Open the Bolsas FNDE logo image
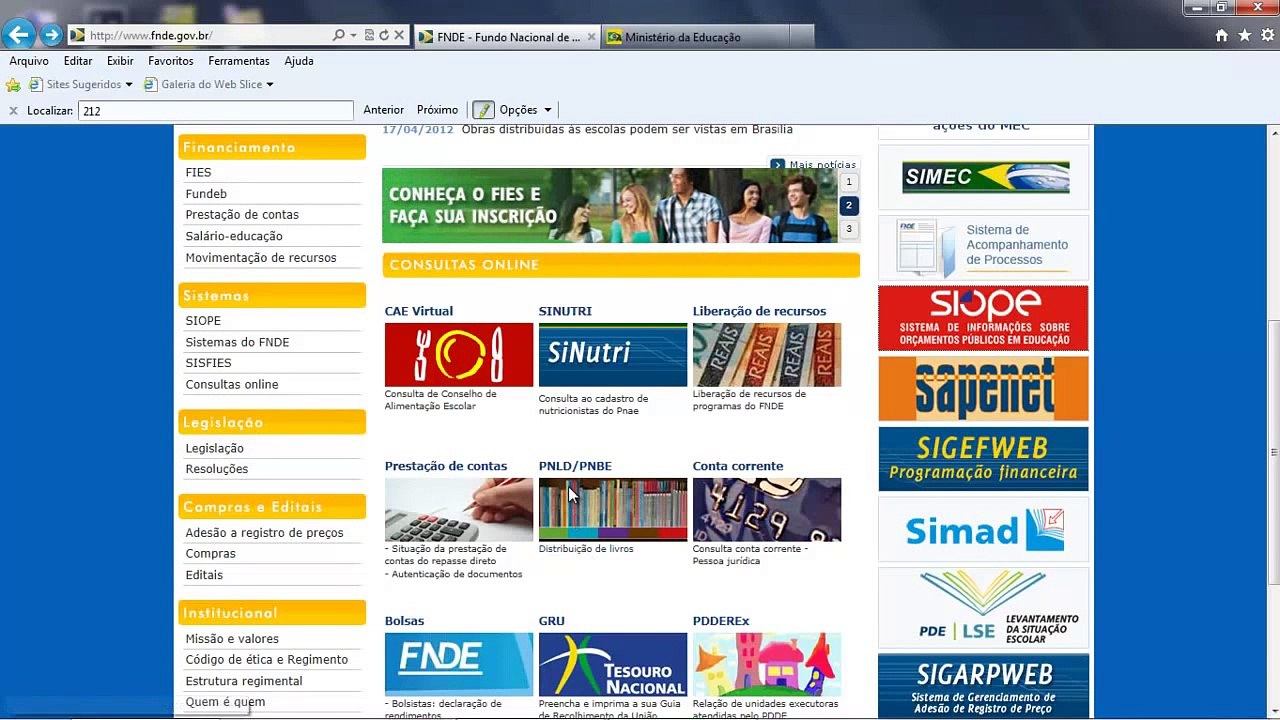 [459, 664]
